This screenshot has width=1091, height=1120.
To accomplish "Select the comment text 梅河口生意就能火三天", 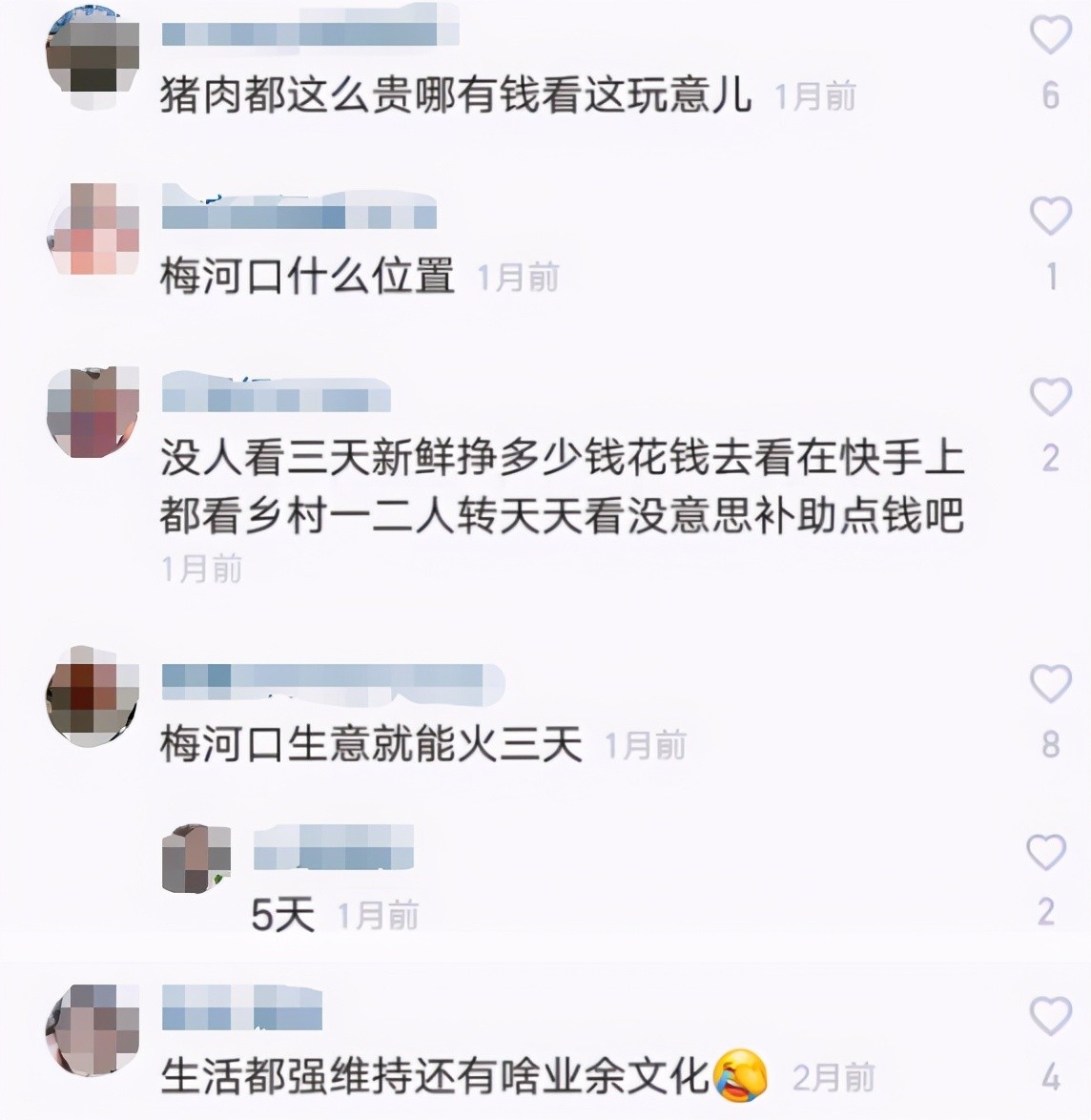I will click(x=371, y=744).
